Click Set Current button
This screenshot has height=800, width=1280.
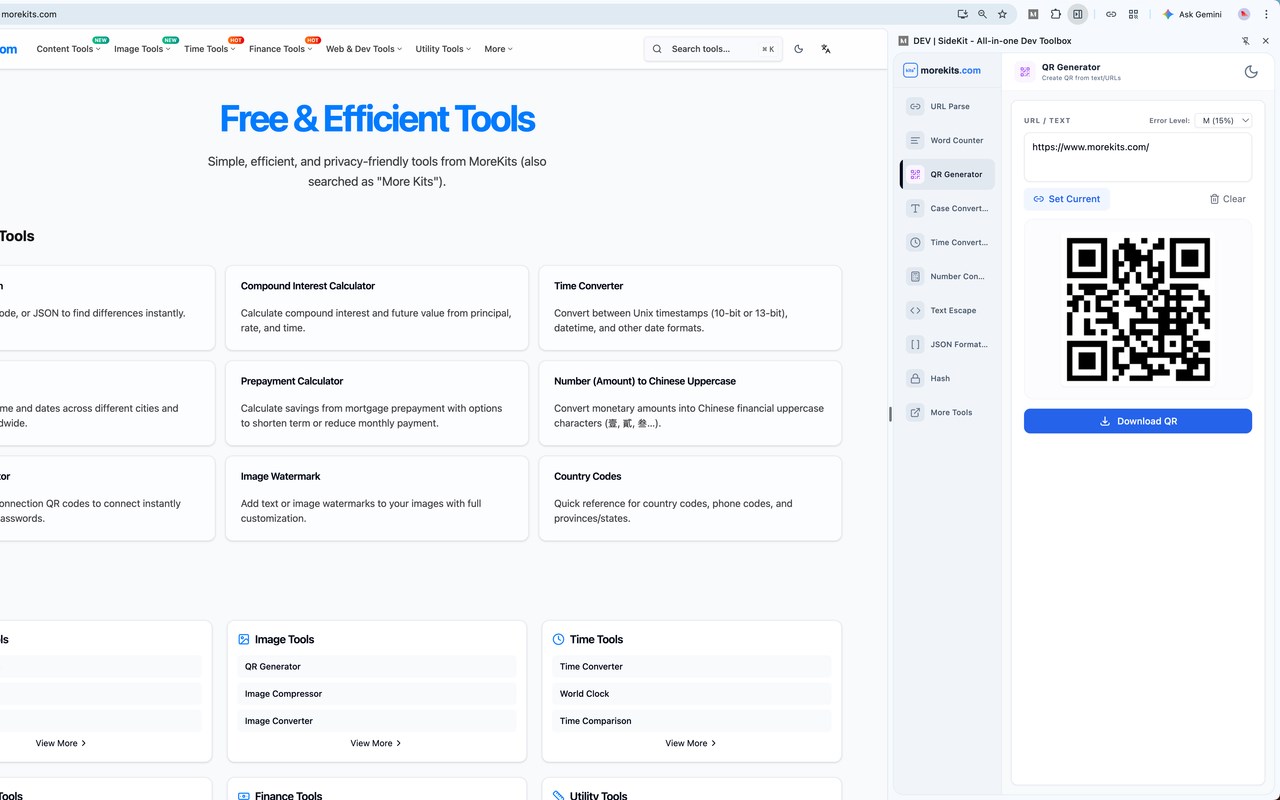(x=1067, y=199)
